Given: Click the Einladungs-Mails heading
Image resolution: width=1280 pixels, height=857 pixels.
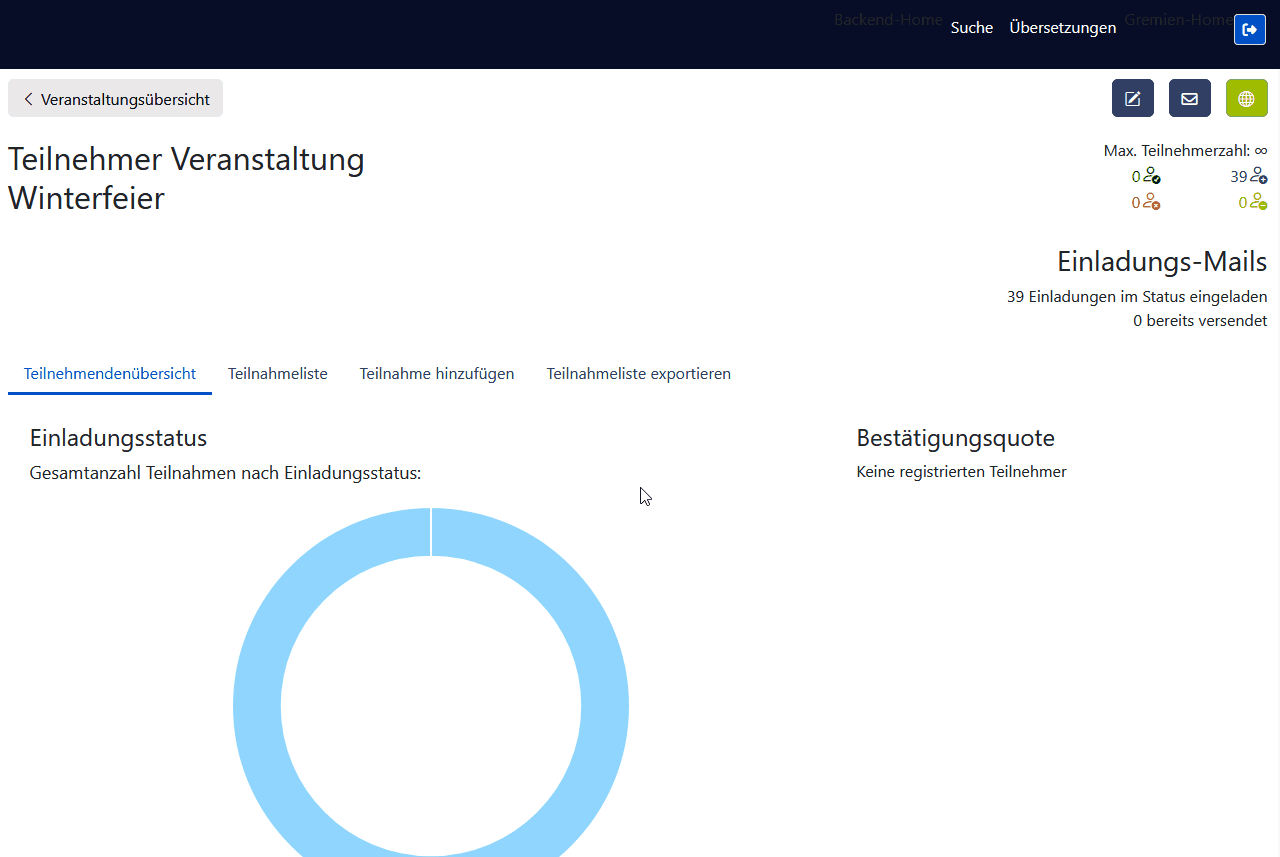Looking at the screenshot, I should pos(1161,261).
